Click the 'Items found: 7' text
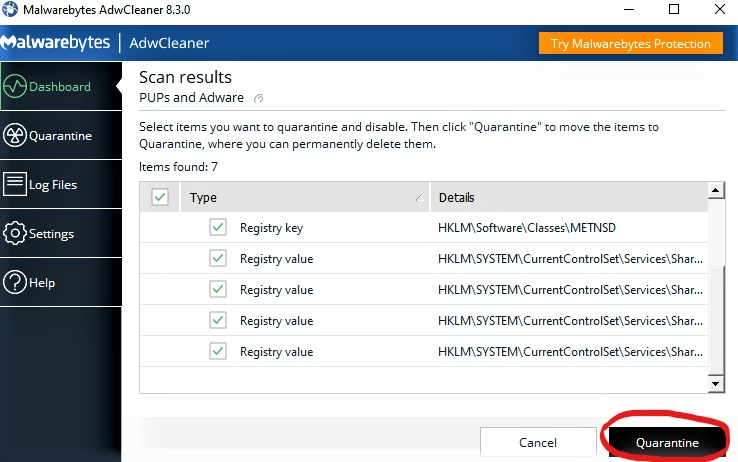Screen dimensions: 738x462 coord(178,167)
